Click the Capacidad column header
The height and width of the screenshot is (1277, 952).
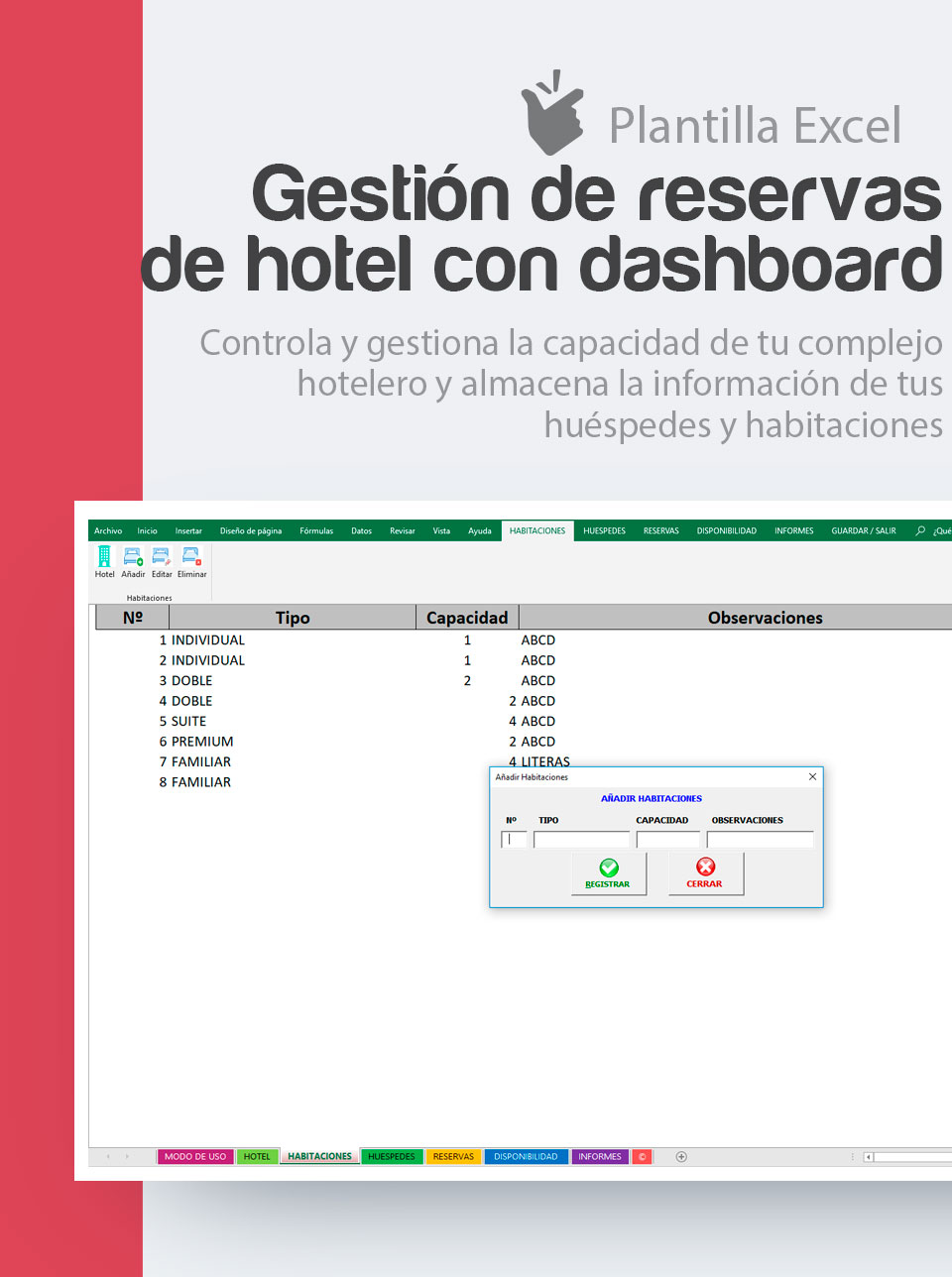[467, 618]
